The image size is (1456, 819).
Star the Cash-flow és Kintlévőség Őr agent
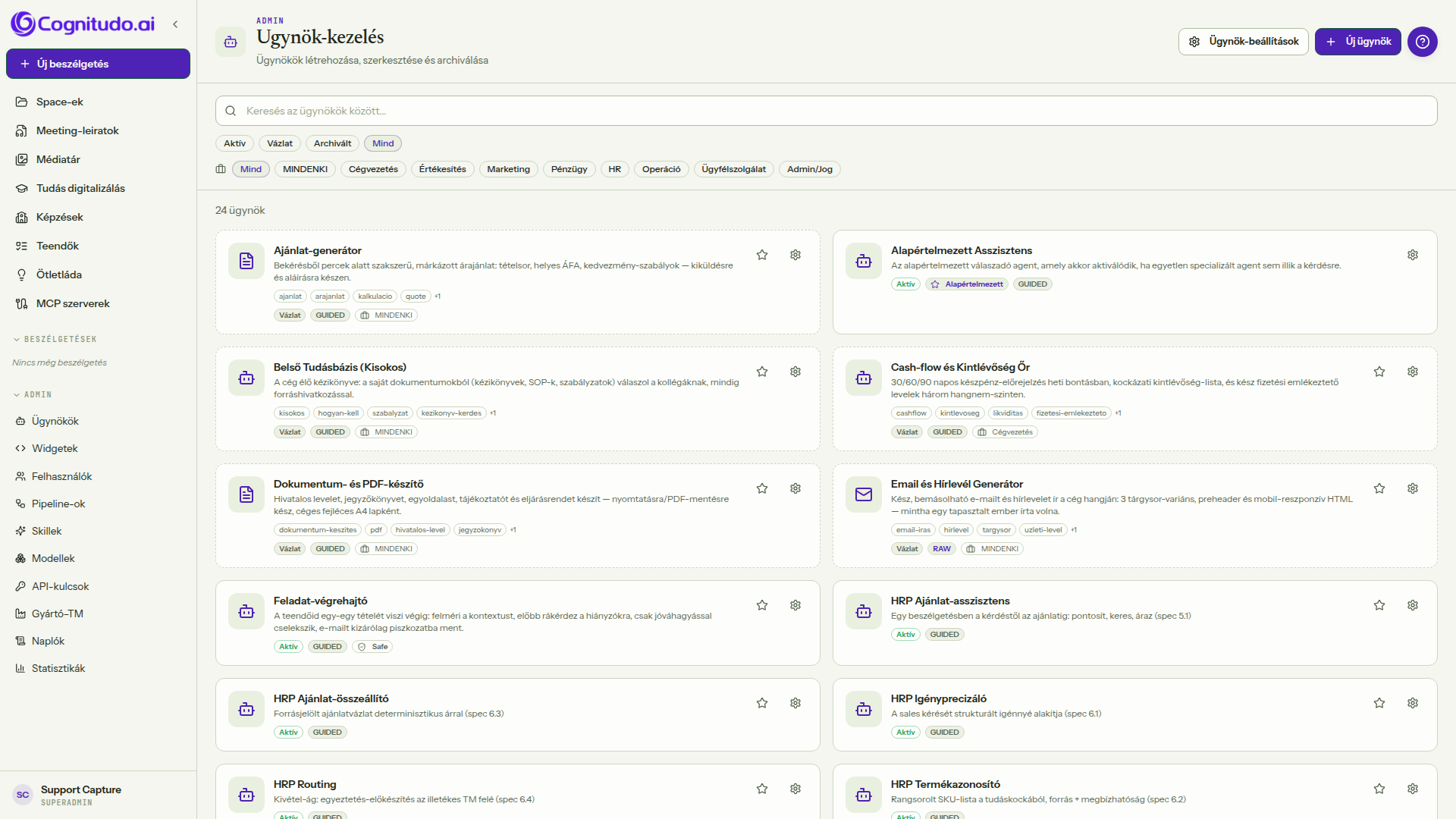pyautogui.click(x=1379, y=372)
